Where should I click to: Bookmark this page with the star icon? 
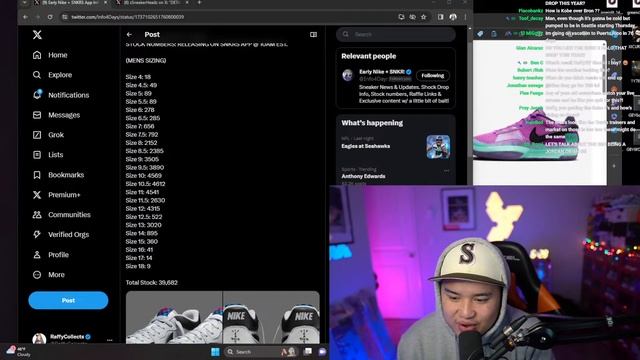point(424,17)
